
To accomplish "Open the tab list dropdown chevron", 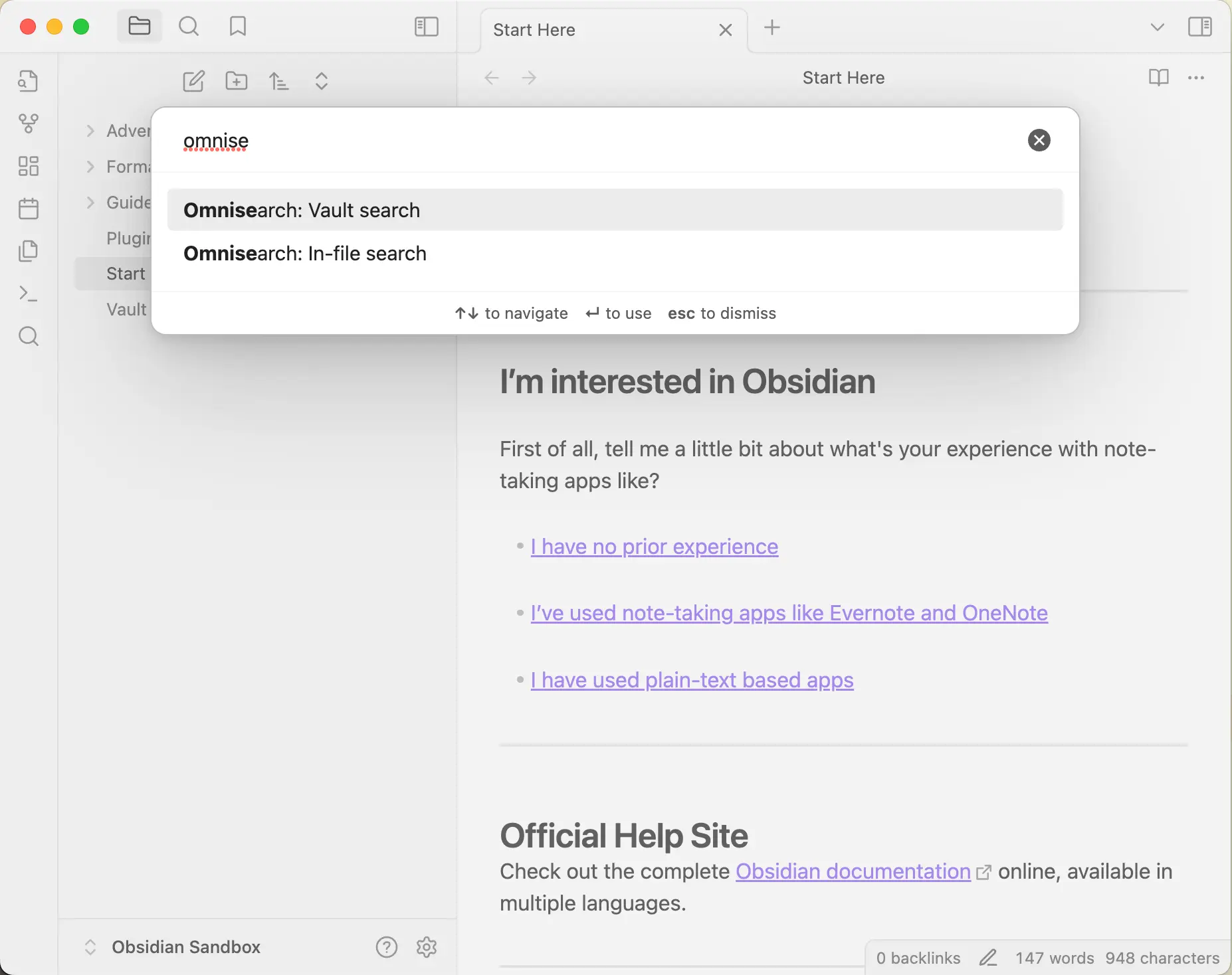I will click(1157, 27).
